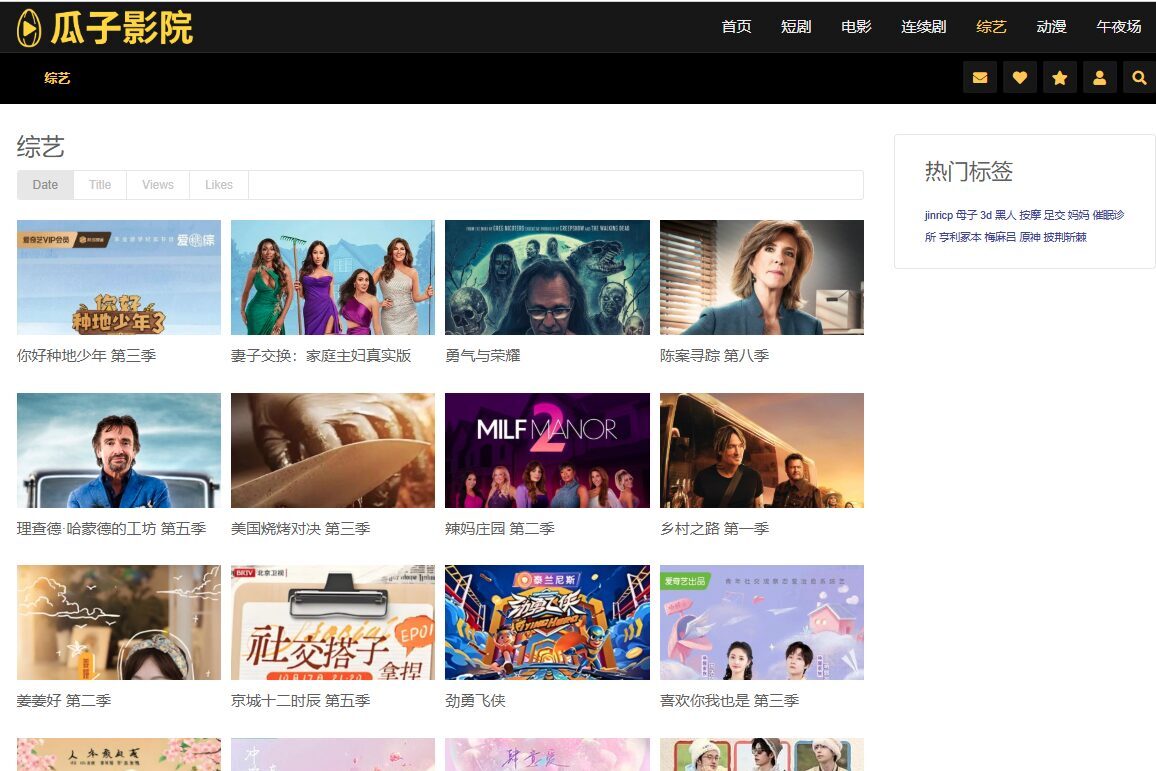
Task: Select 电影 in the top menu
Action: point(856,27)
